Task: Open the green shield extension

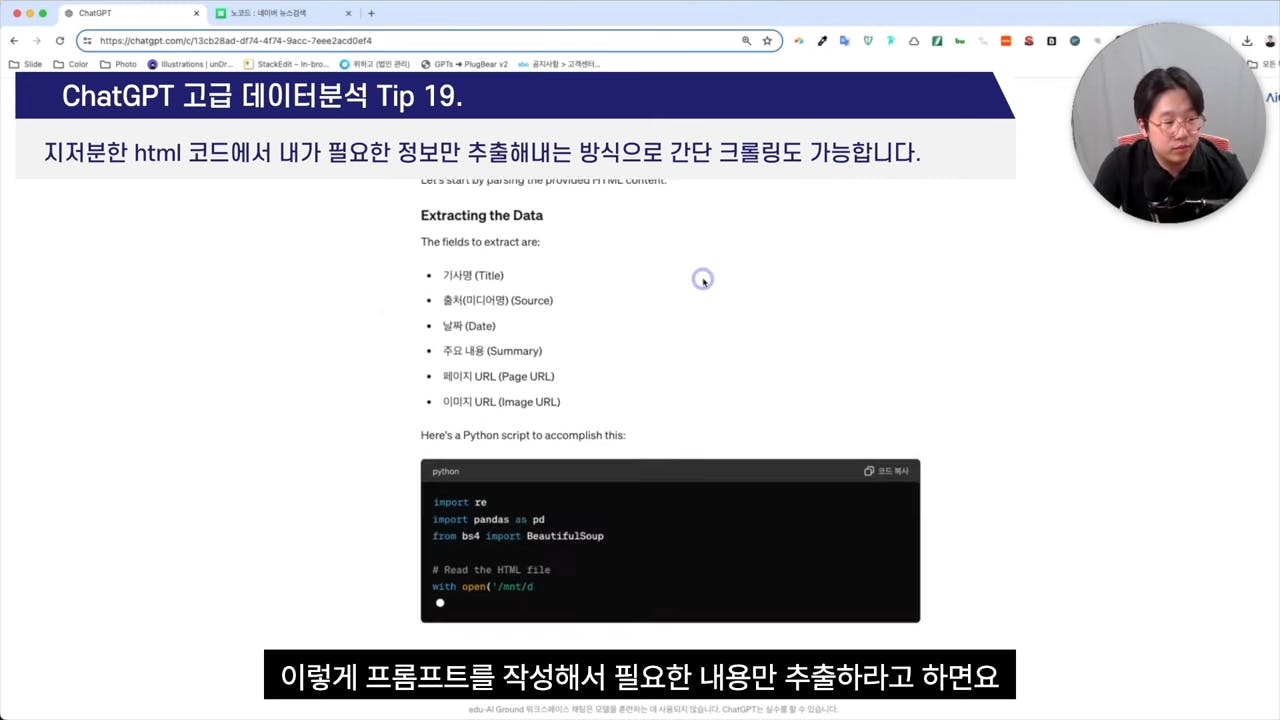Action: click(868, 41)
